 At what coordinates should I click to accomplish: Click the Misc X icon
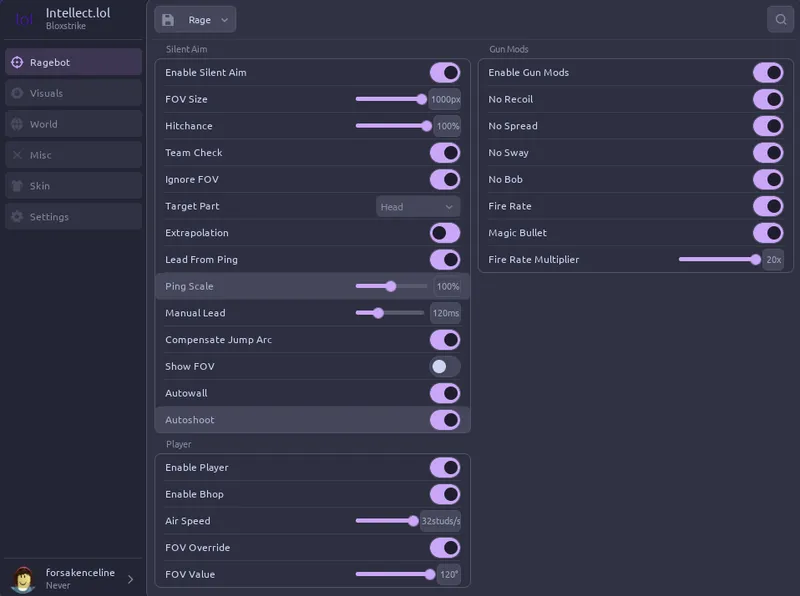click(17, 155)
